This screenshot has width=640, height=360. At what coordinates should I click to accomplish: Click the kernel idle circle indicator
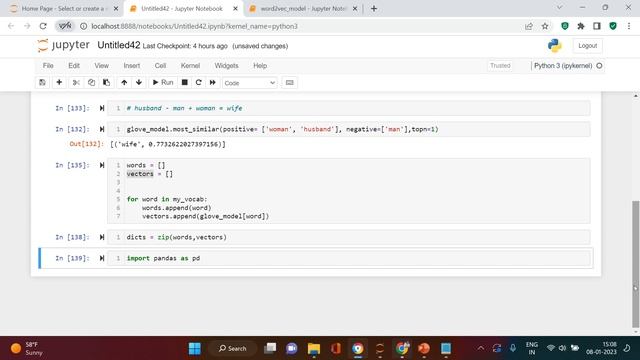point(599,66)
